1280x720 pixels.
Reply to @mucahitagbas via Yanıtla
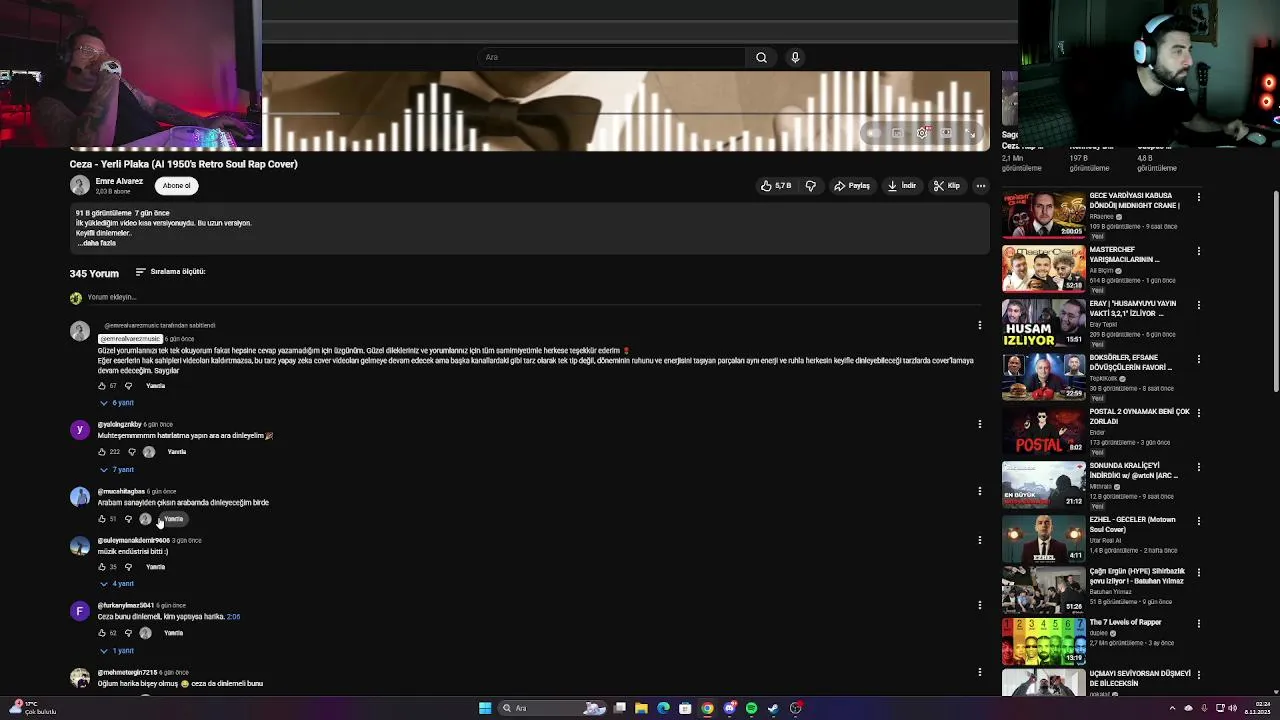point(174,519)
